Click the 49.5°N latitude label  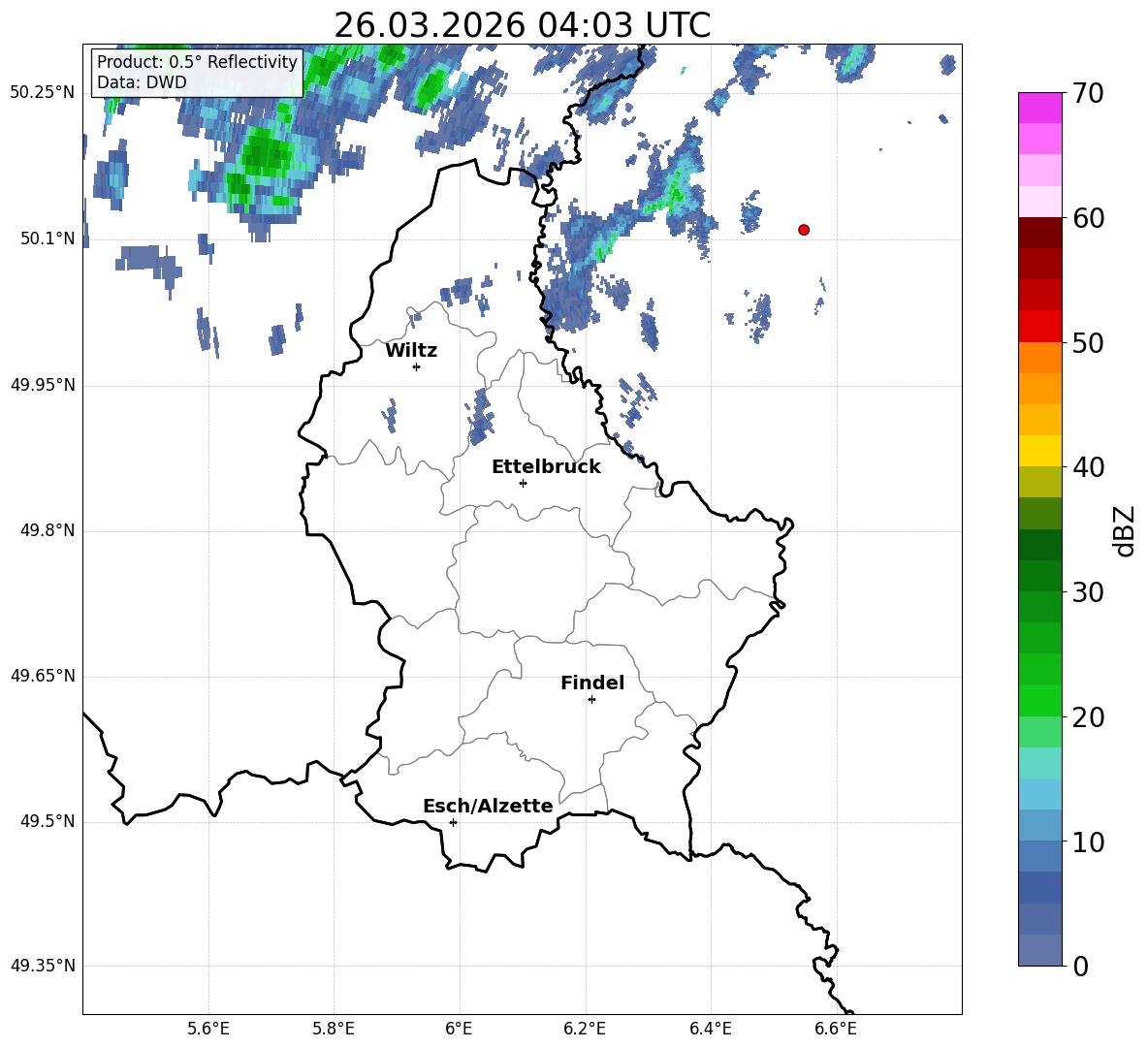48,821
